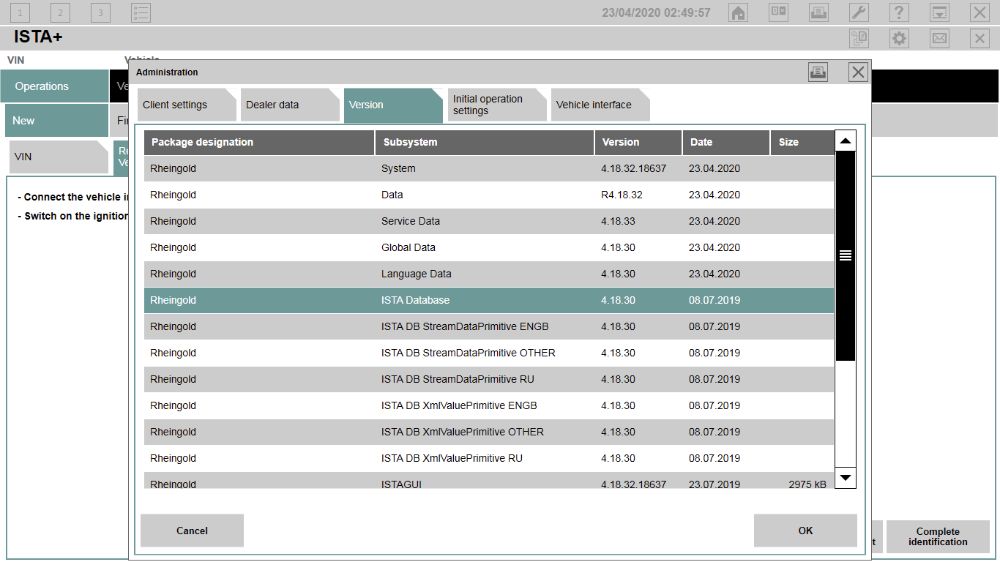This screenshot has height=562, width=1000.
Task: Click version 4.18.33 cell
Action: coord(618,221)
